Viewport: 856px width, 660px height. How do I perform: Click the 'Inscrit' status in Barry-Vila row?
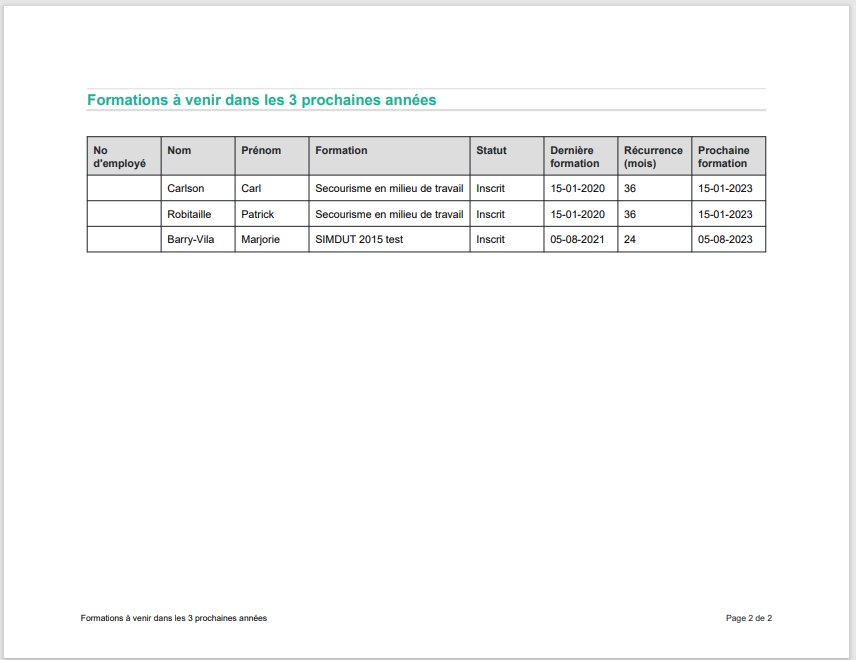pos(507,239)
